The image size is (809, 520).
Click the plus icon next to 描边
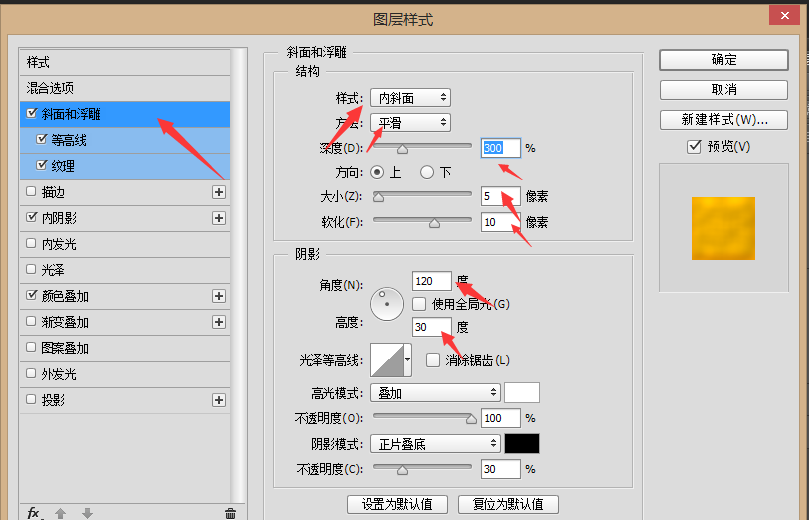pyautogui.click(x=219, y=192)
